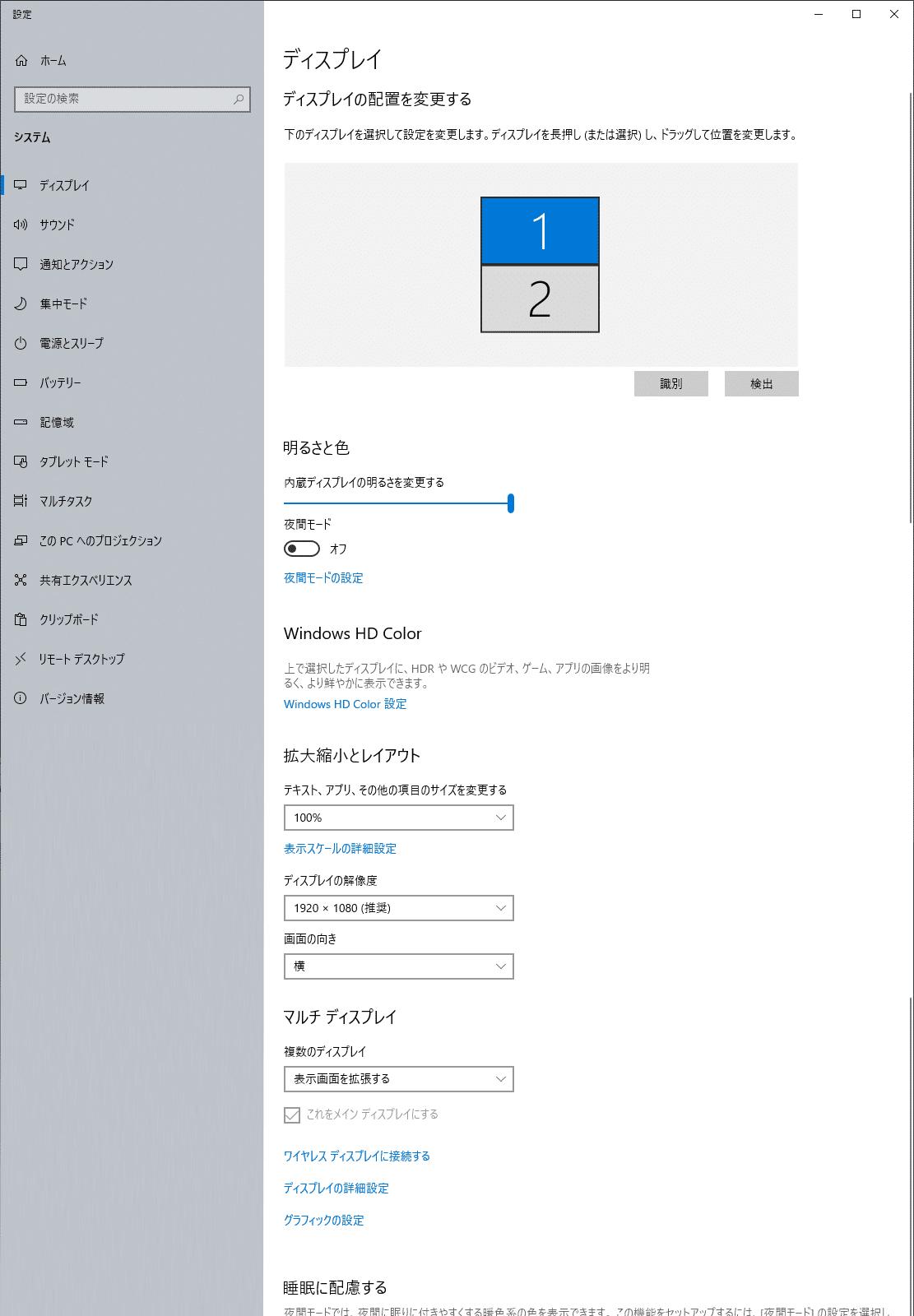Open the 100% scale dropdown
914x1316 pixels.
[399, 818]
